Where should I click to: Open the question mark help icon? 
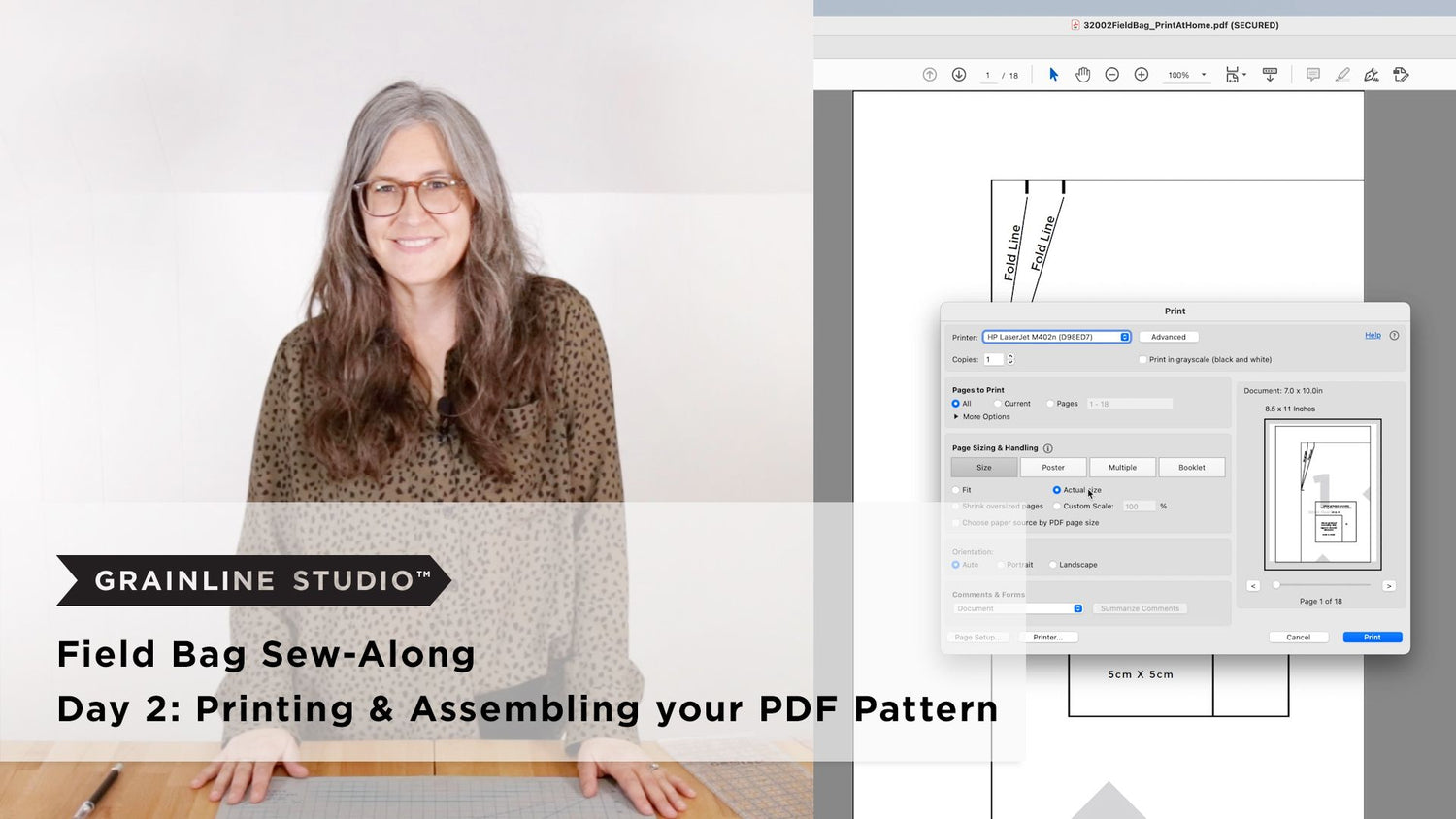[x=1395, y=336]
